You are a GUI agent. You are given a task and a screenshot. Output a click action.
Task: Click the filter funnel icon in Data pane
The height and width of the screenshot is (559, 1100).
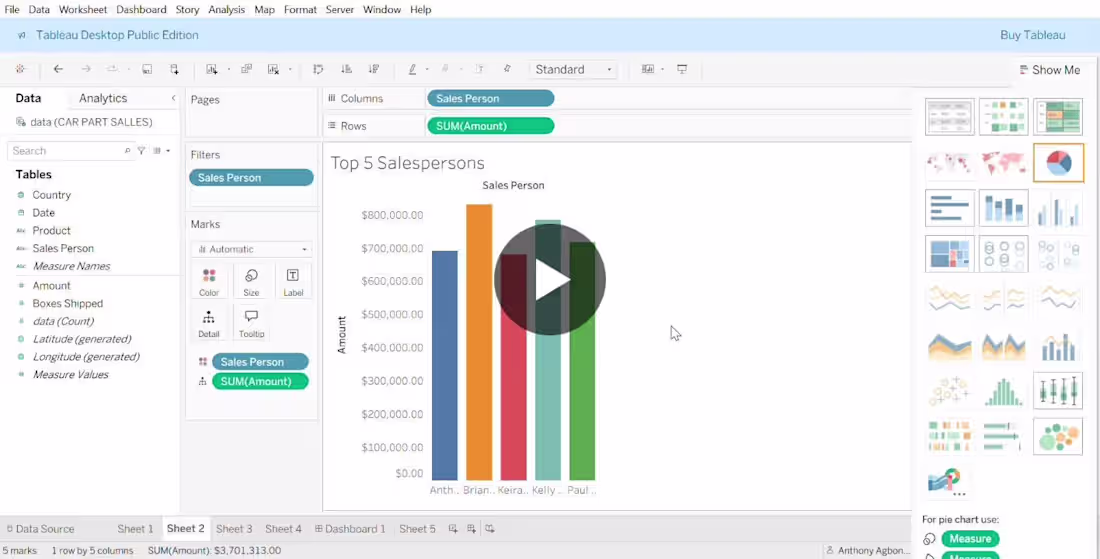click(142, 151)
